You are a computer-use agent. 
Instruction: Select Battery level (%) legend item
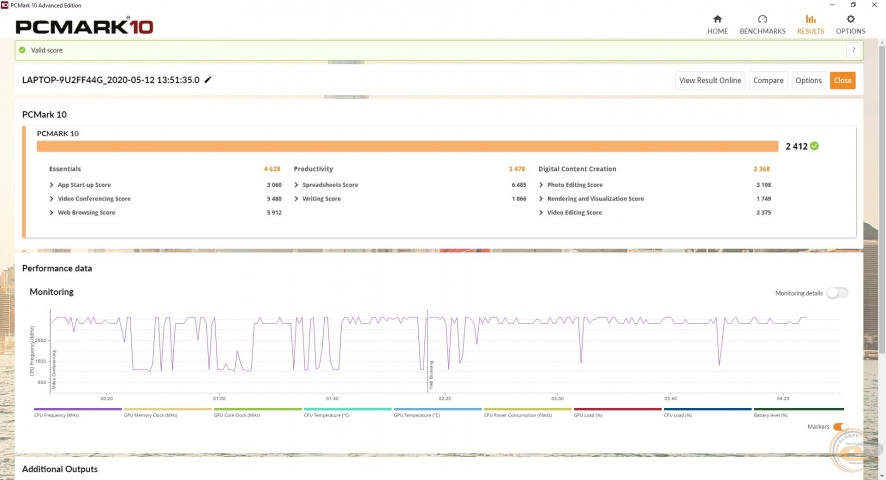pos(798,412)
